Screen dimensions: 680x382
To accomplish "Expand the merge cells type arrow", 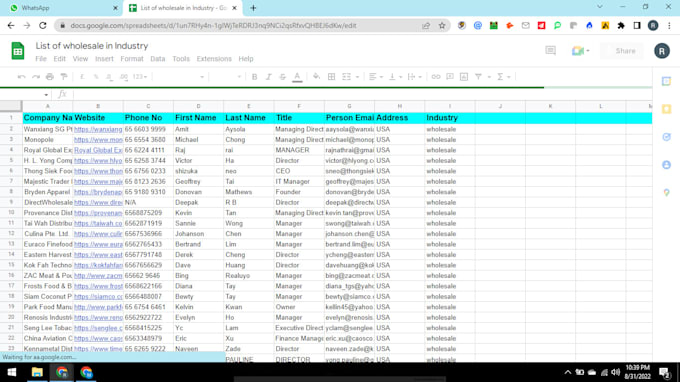I will point(357,77).
